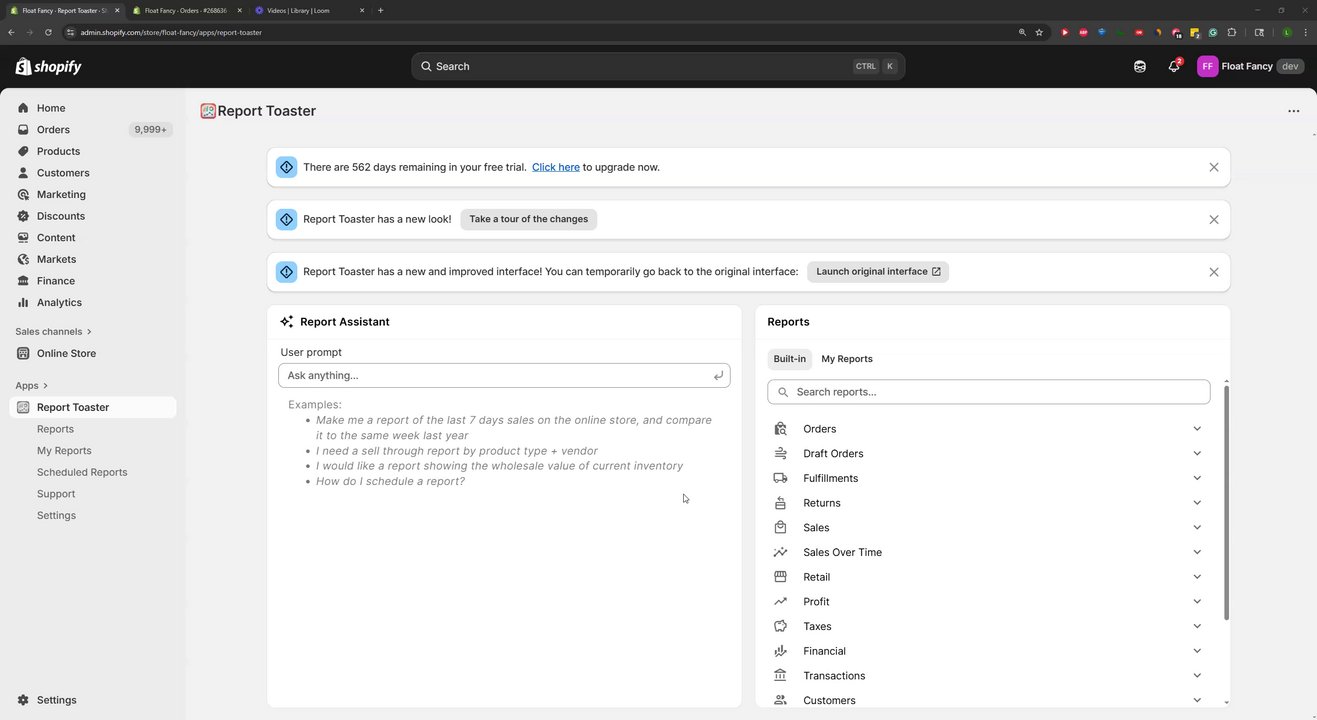The image size is (1317, 720).
Task: Click the Taxes piggy bank icon
Action: [781, 626]
